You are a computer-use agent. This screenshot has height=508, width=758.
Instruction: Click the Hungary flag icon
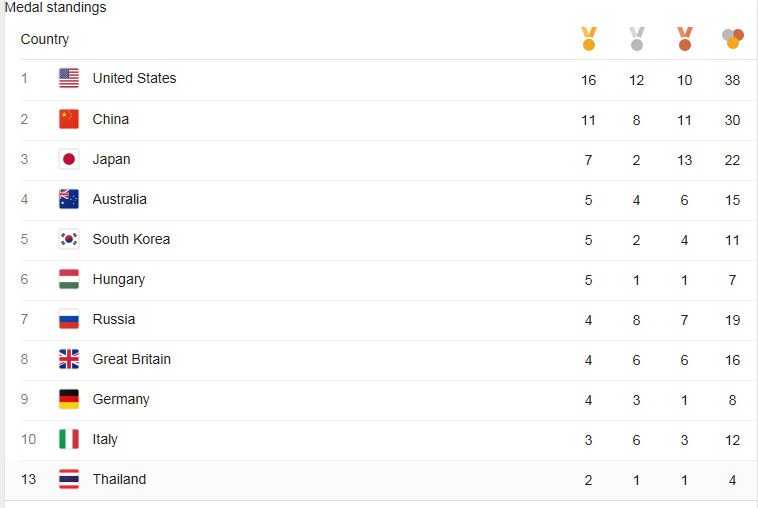(x=69, y=279)
